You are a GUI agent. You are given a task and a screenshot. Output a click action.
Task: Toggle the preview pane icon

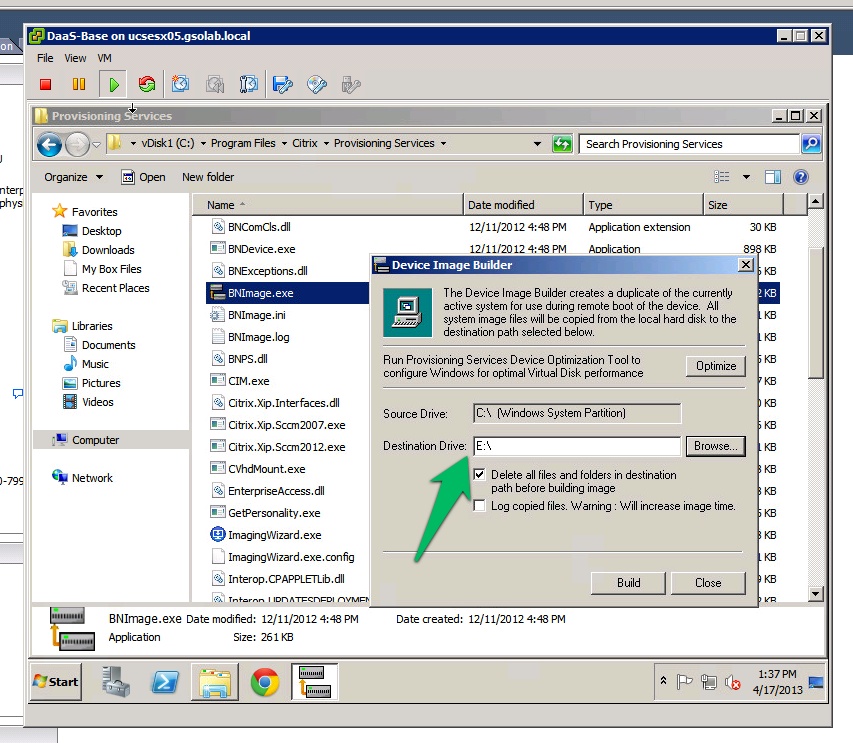pyautogui.click(x=772, y=177)
